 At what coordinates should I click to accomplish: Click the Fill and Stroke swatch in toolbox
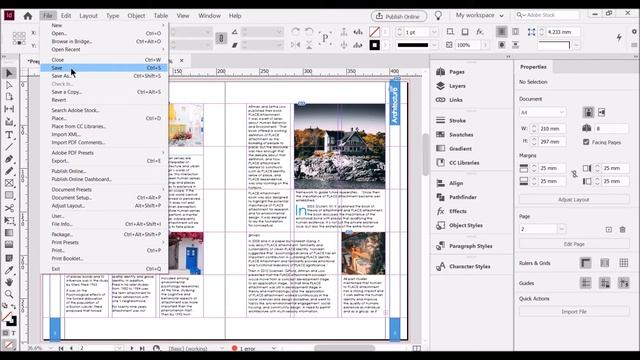(8, 319)
